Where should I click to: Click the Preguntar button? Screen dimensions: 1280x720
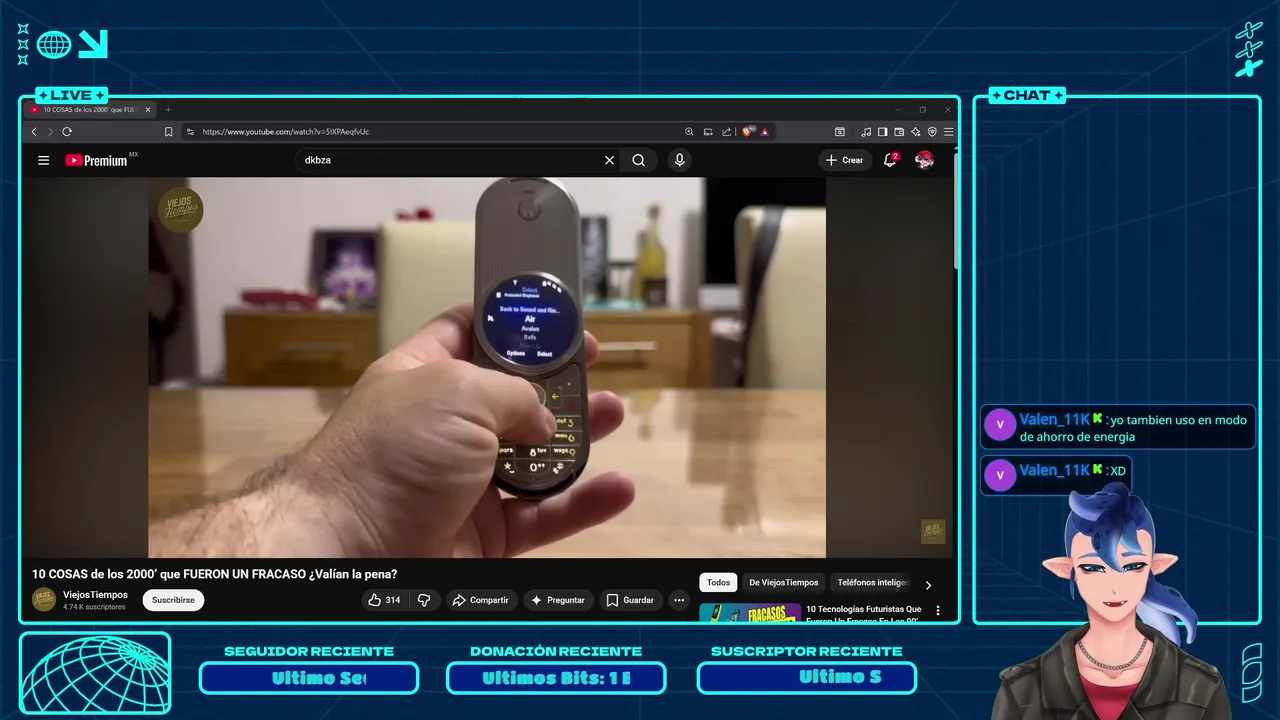[x=558, y=600]
